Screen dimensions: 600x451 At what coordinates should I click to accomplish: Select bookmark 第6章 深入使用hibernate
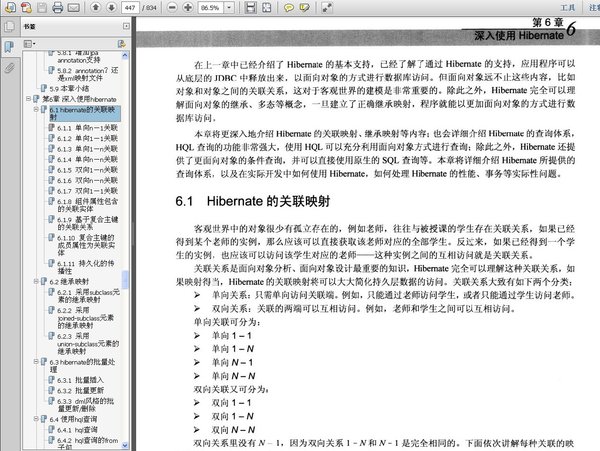click(79, 99)
